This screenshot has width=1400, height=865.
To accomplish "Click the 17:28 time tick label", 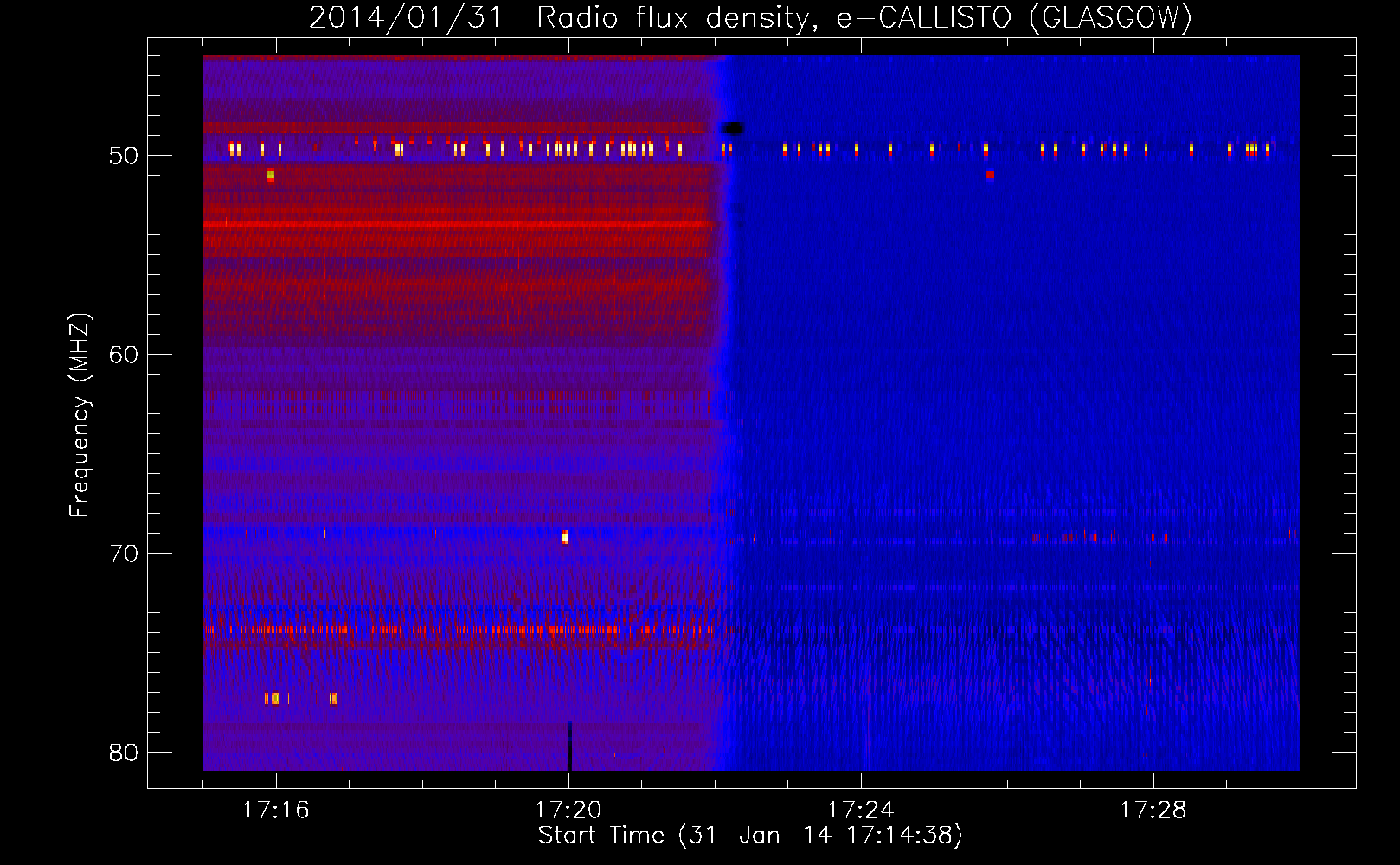I will click(1153, 810).
